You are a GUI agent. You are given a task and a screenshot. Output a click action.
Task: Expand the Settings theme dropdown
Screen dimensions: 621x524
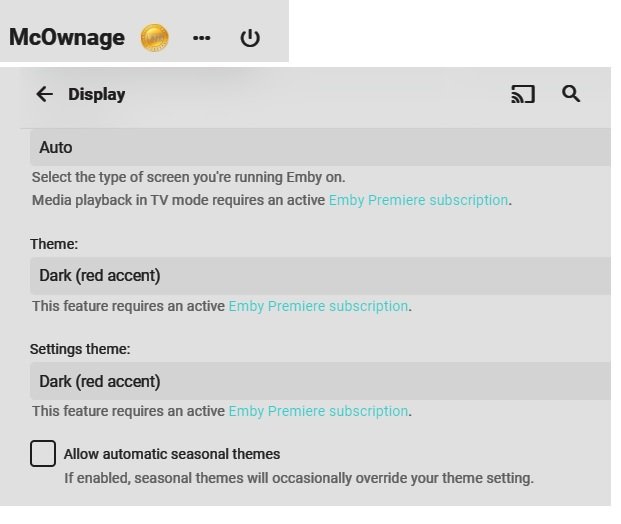tap(320, 381)
